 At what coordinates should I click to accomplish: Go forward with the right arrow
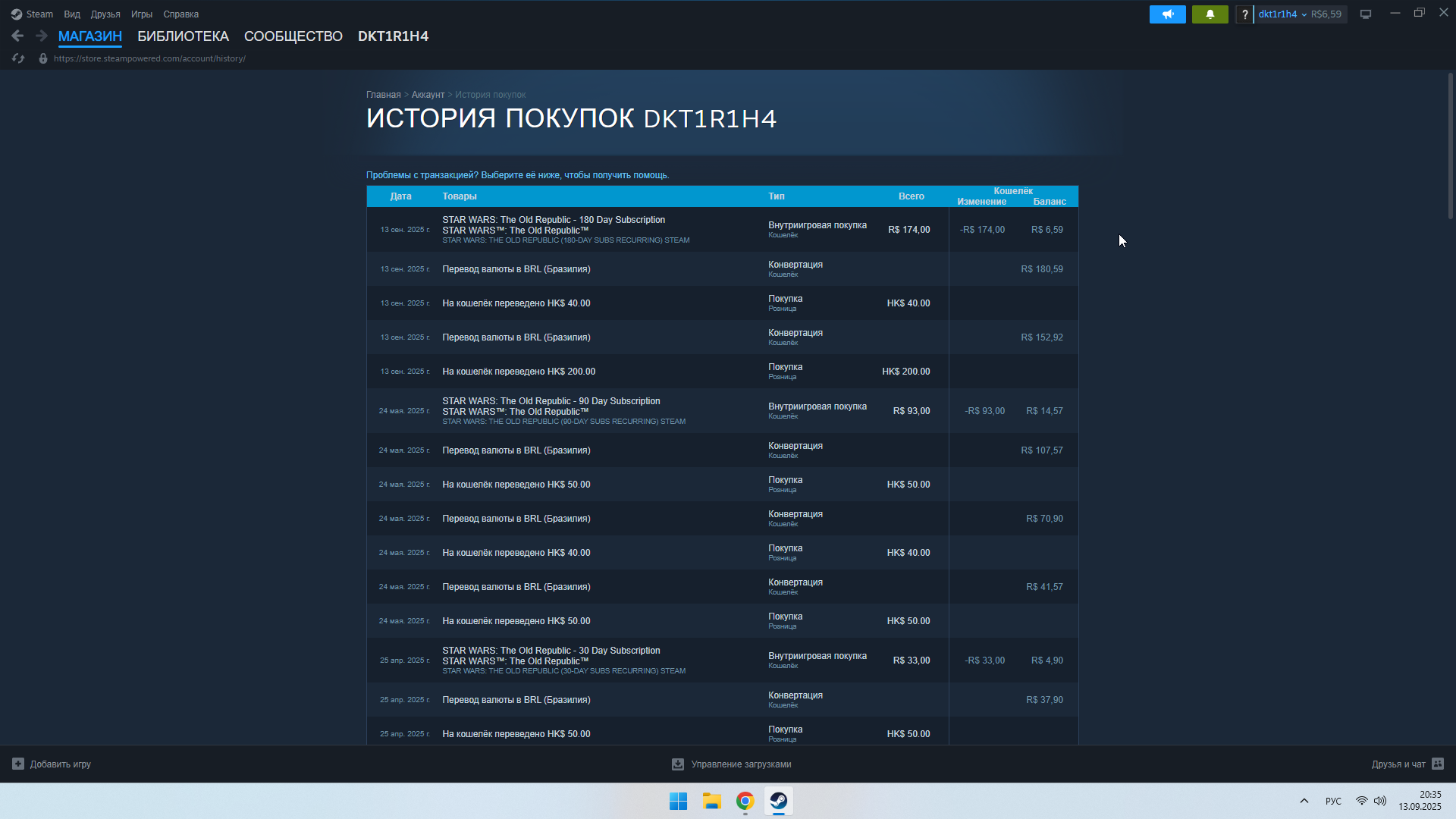(x=42, y=36)
